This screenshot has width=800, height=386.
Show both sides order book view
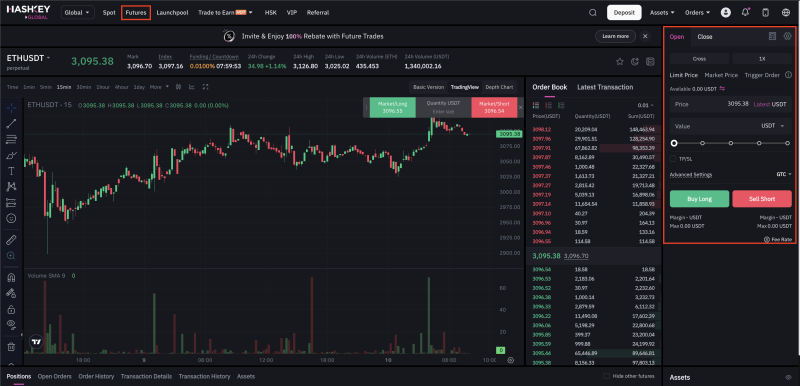tap(536, 105)
